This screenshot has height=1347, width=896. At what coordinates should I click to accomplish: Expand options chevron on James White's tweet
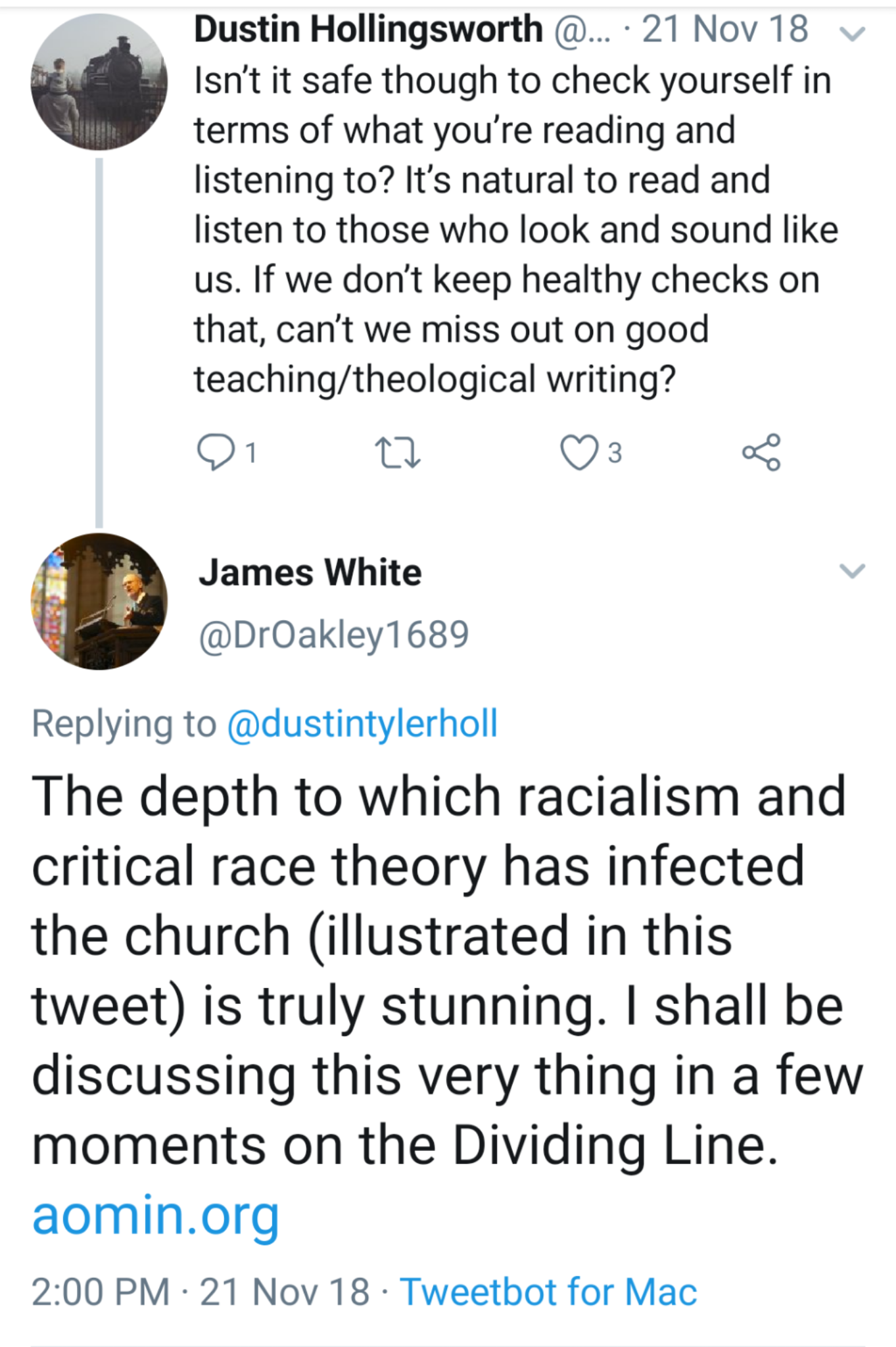click(853, 570)
